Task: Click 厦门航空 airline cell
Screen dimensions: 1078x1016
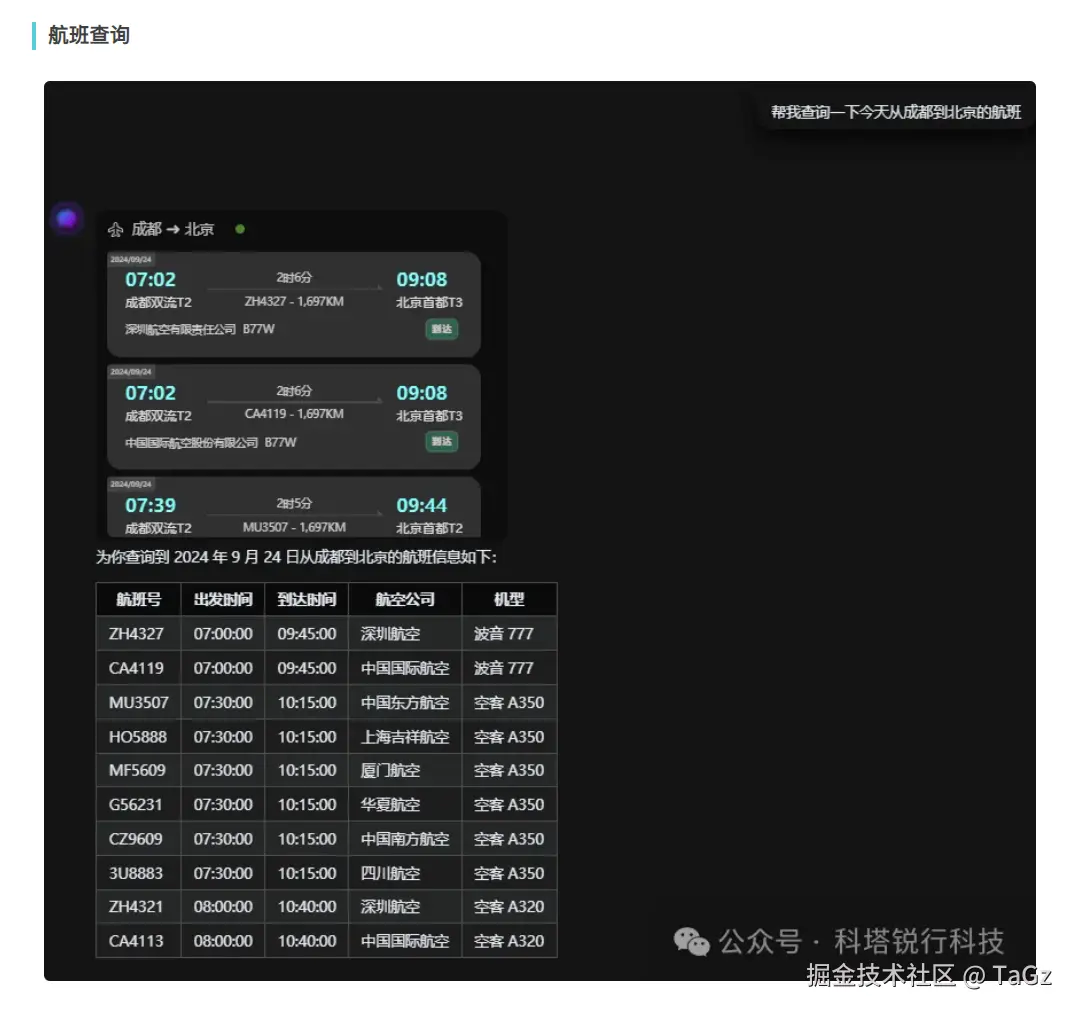Action: (405, 771)
